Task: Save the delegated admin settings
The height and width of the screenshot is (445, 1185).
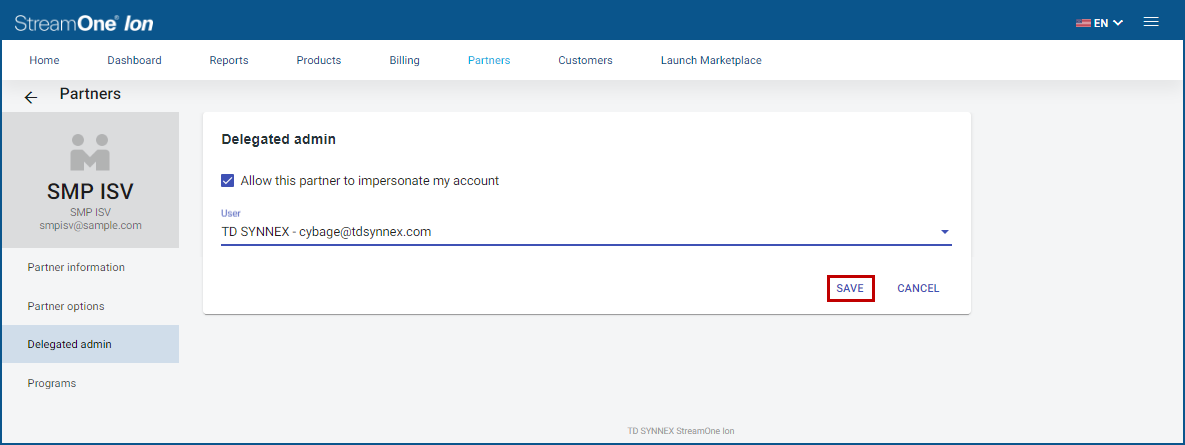Action: (x=850, y=289)
